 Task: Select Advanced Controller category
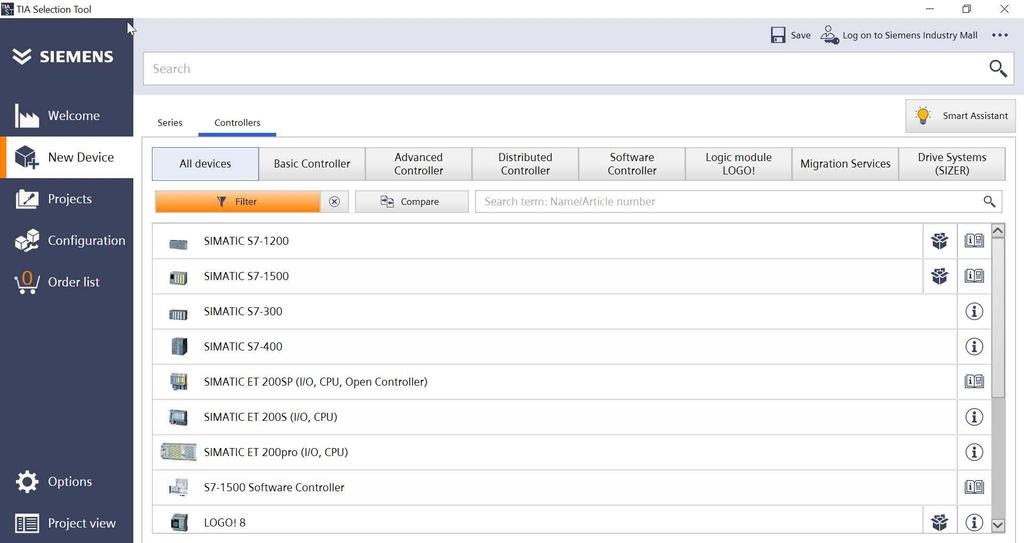tap(419, 164)
